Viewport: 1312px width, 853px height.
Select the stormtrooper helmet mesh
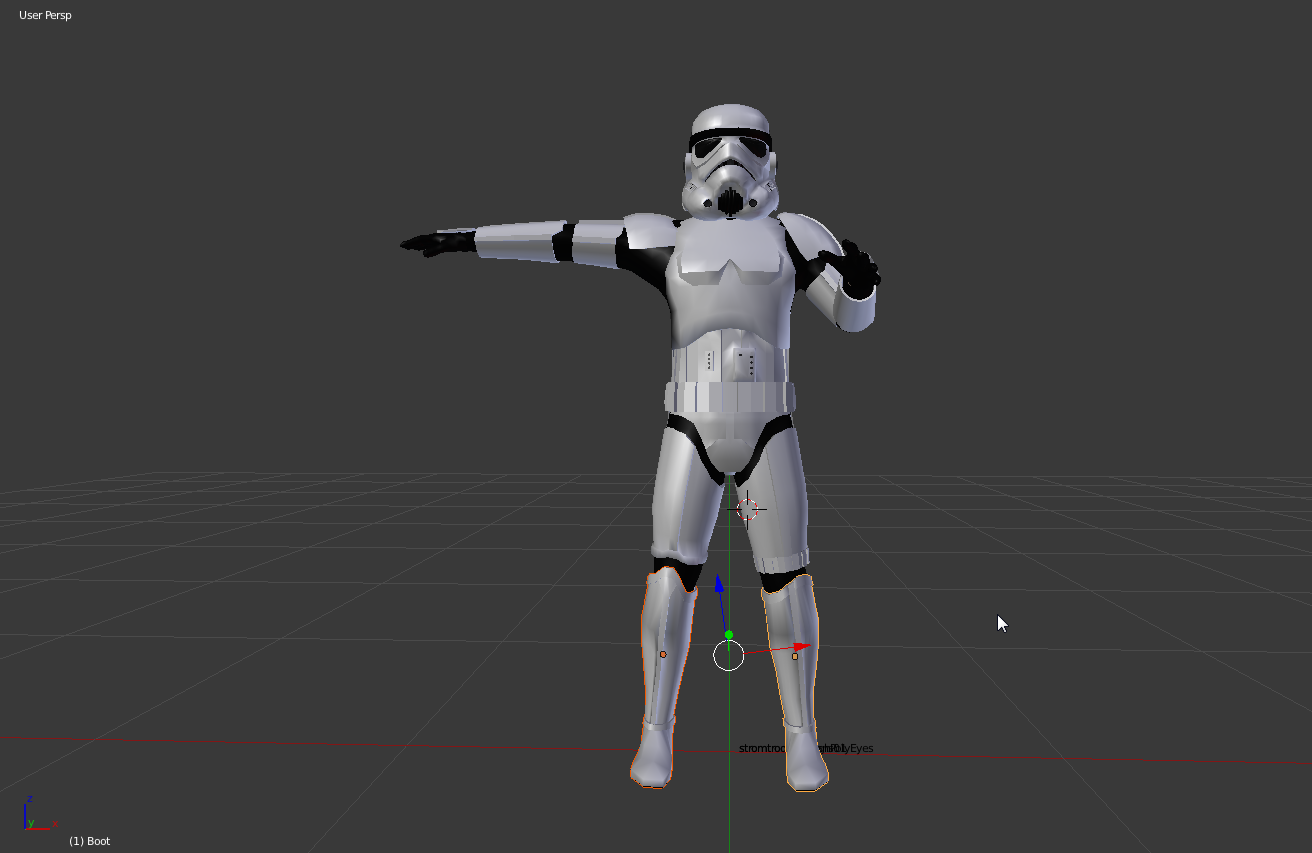731,160
